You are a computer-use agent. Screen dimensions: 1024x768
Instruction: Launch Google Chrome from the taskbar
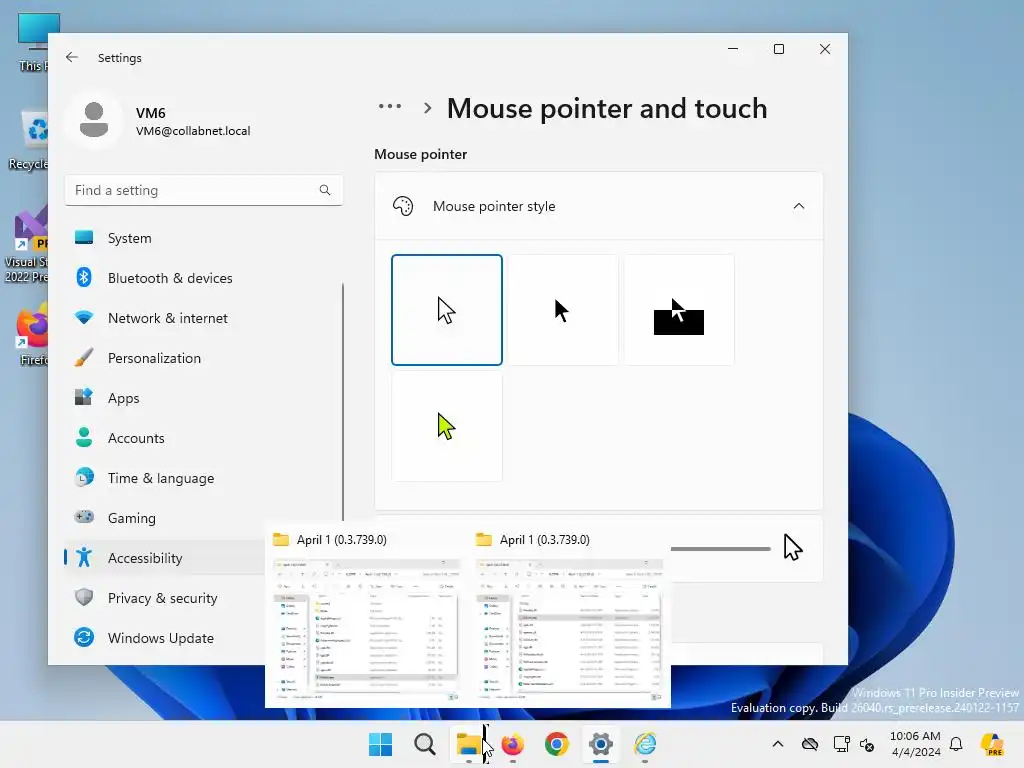click(x=556, y=744)
